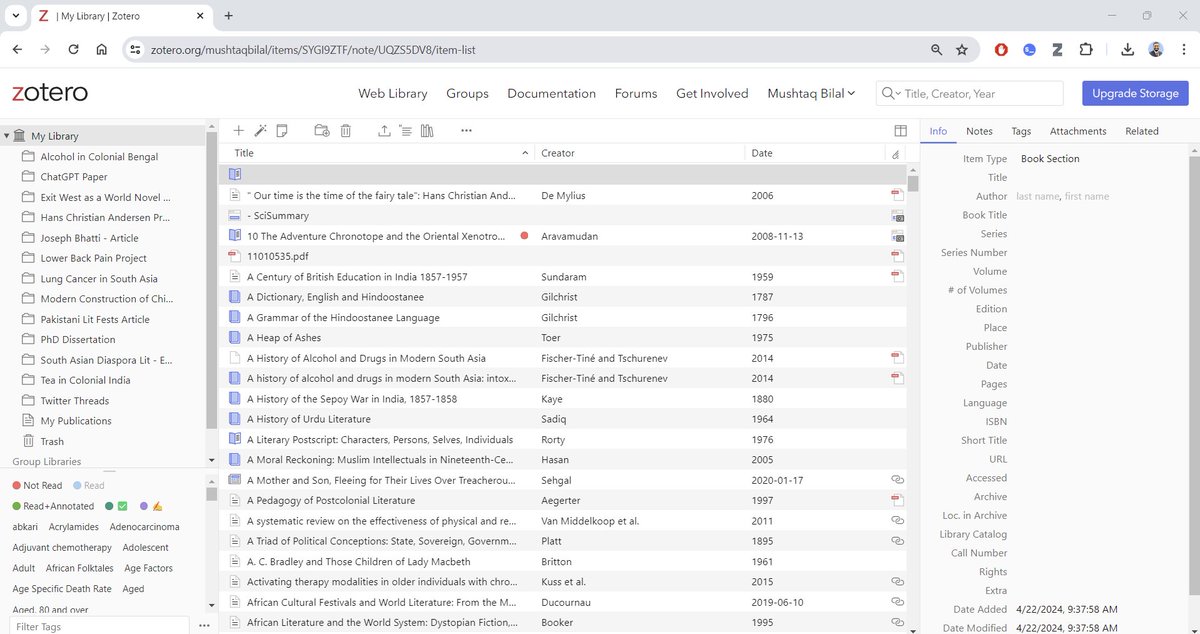Toggle the Age Factors tag filter
This screenshot has height=634, width=1200.
[148, 568]
